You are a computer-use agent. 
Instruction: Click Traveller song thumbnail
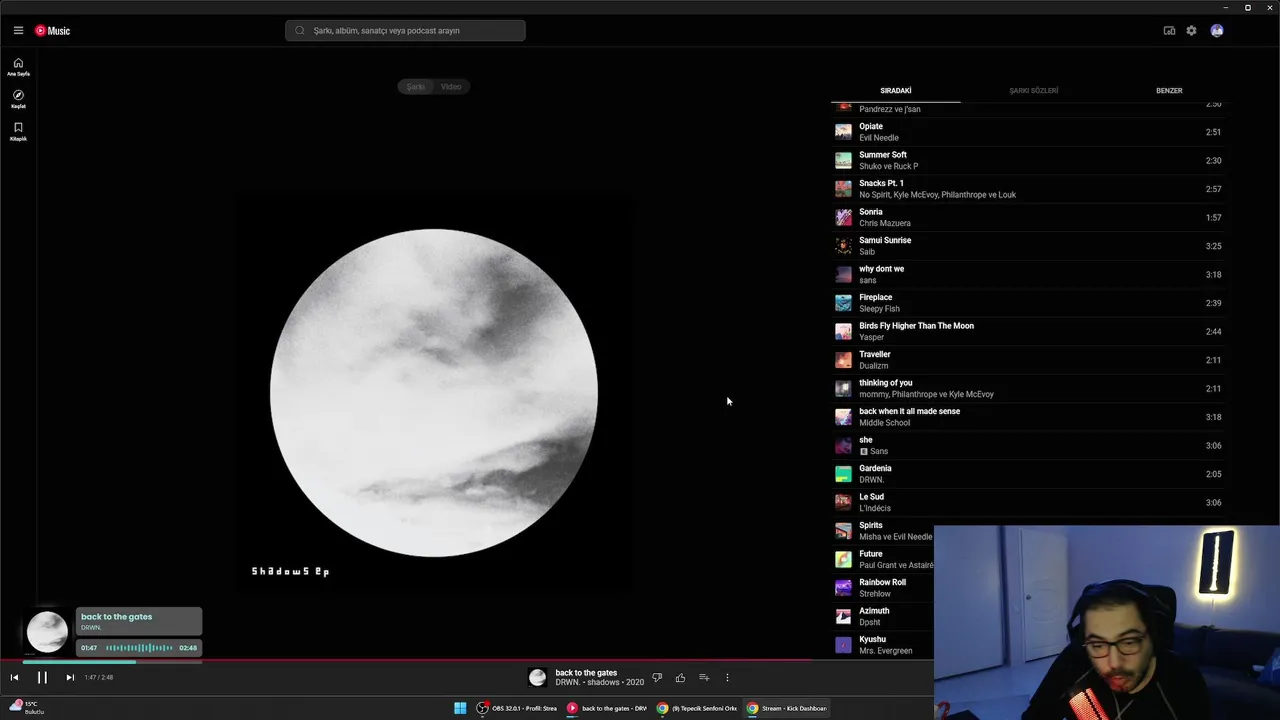pos(843,360)
